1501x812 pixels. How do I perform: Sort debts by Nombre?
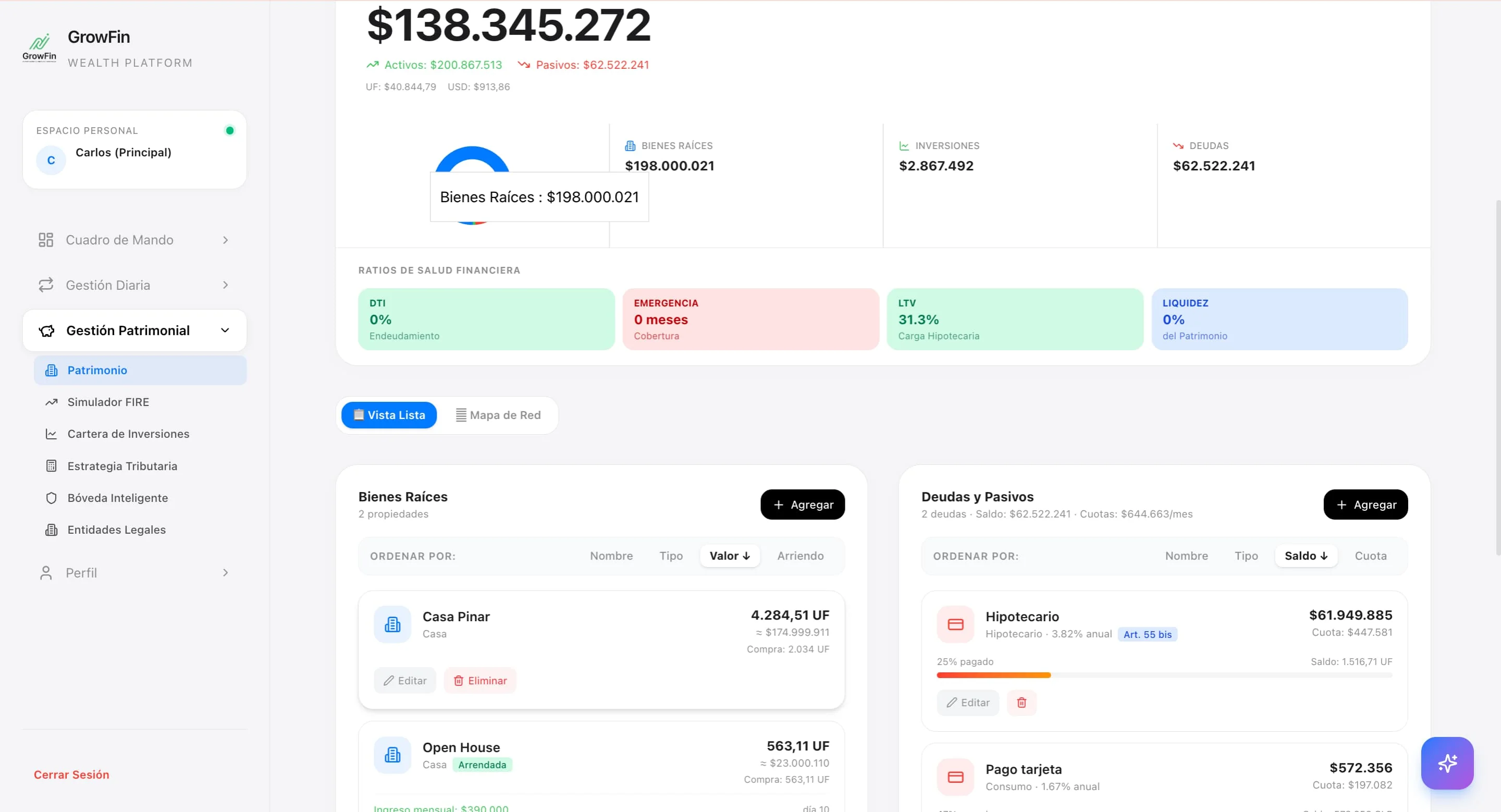pos(1186,556)
